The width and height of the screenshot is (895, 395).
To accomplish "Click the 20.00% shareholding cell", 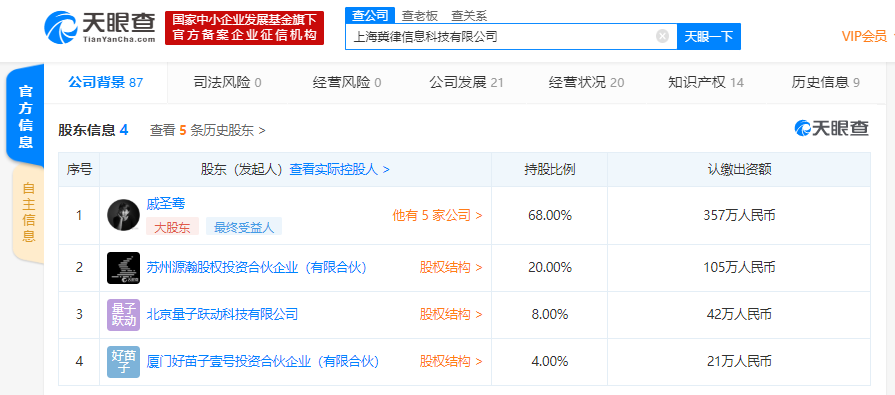I will coord(550,268).
